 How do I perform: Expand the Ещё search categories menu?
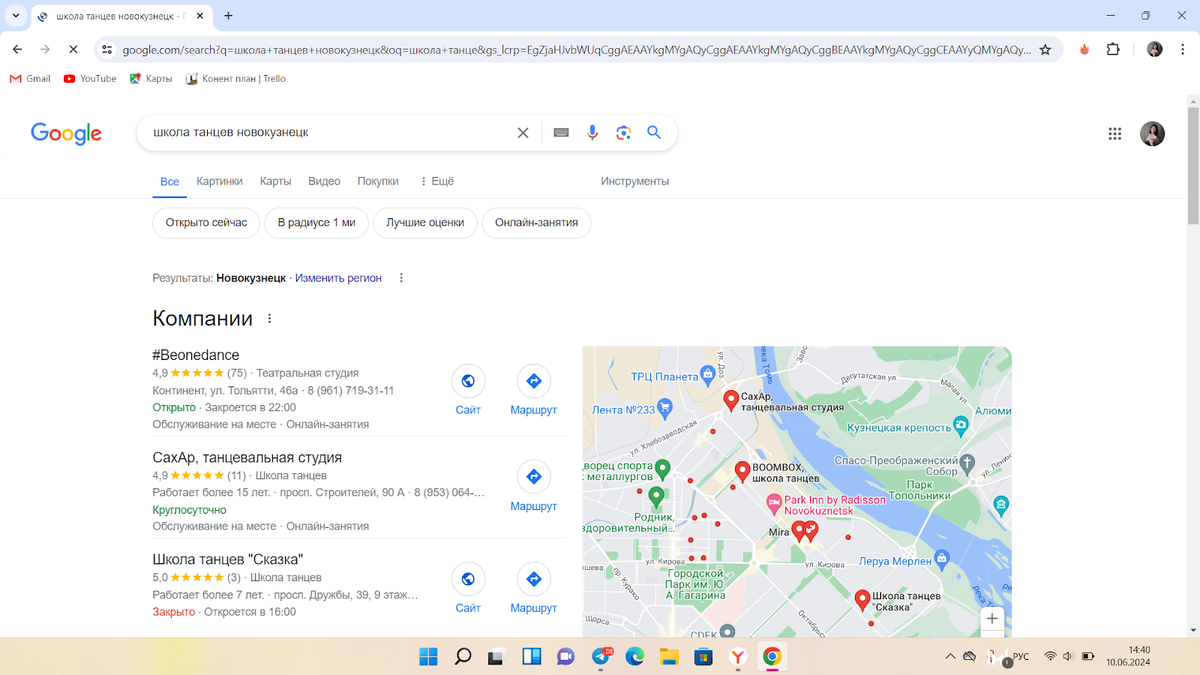coord(436,181)
